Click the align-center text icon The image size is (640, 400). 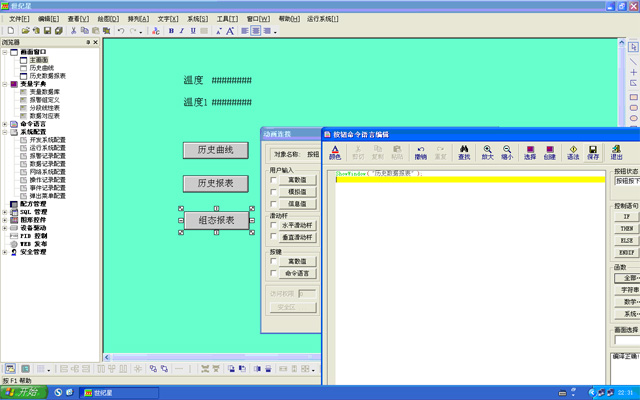point(256,31)
